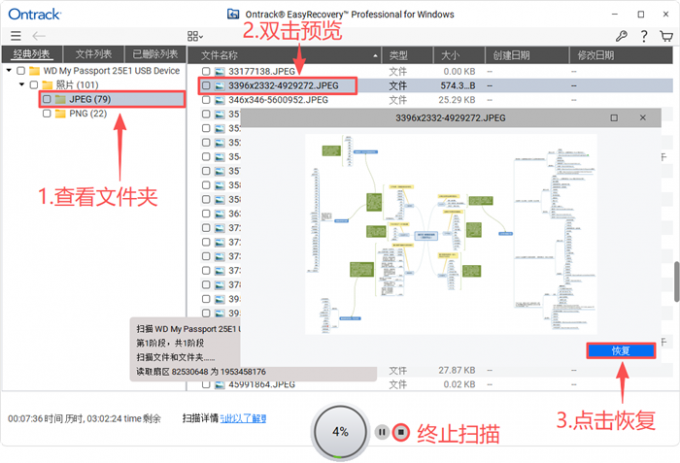Select the WD My Passport 25E1 USB Device
The width and height of the screenshot is (680, 463).
tap(111, 71)
